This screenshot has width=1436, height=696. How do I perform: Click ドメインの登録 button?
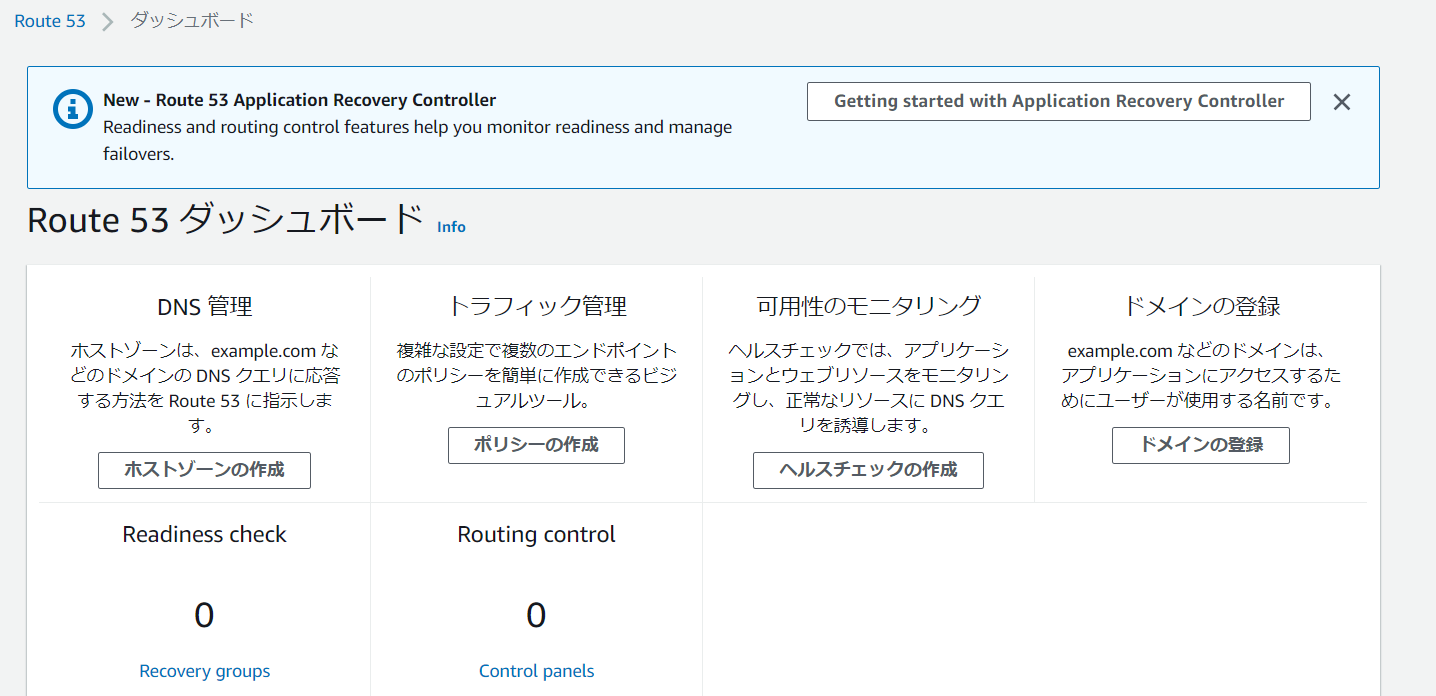(1201, 445)
